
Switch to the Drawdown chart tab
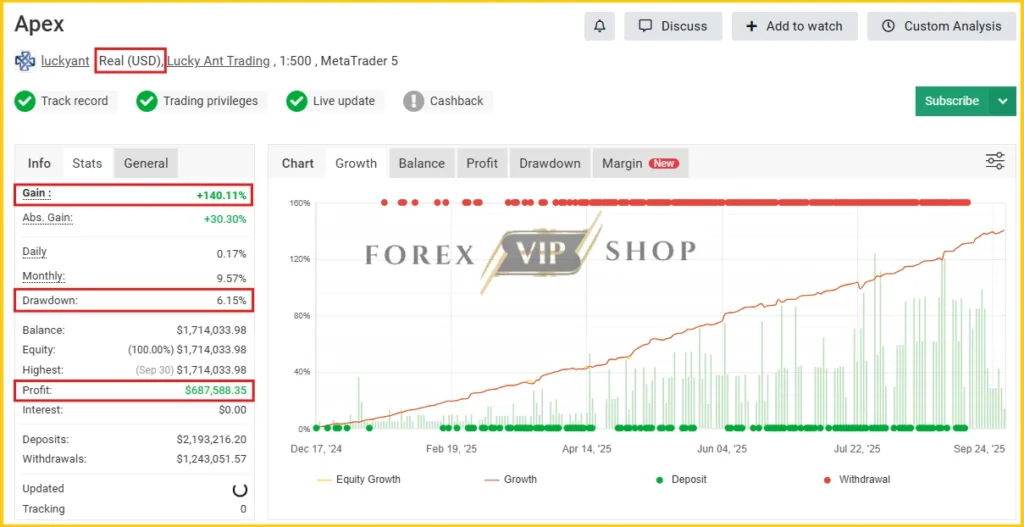pos(550,163)
